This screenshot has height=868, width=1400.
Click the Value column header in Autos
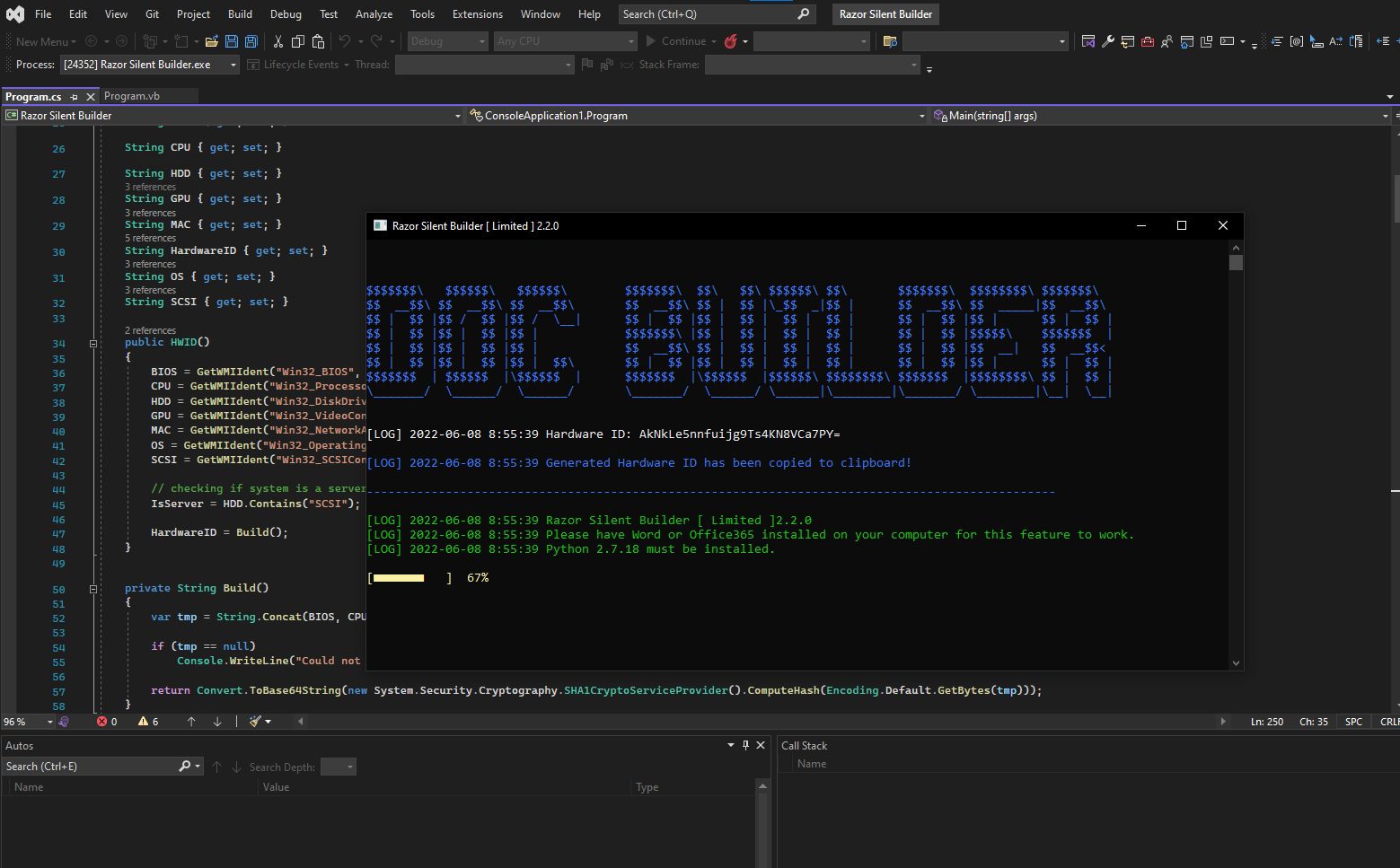click(x=276, y=787)
